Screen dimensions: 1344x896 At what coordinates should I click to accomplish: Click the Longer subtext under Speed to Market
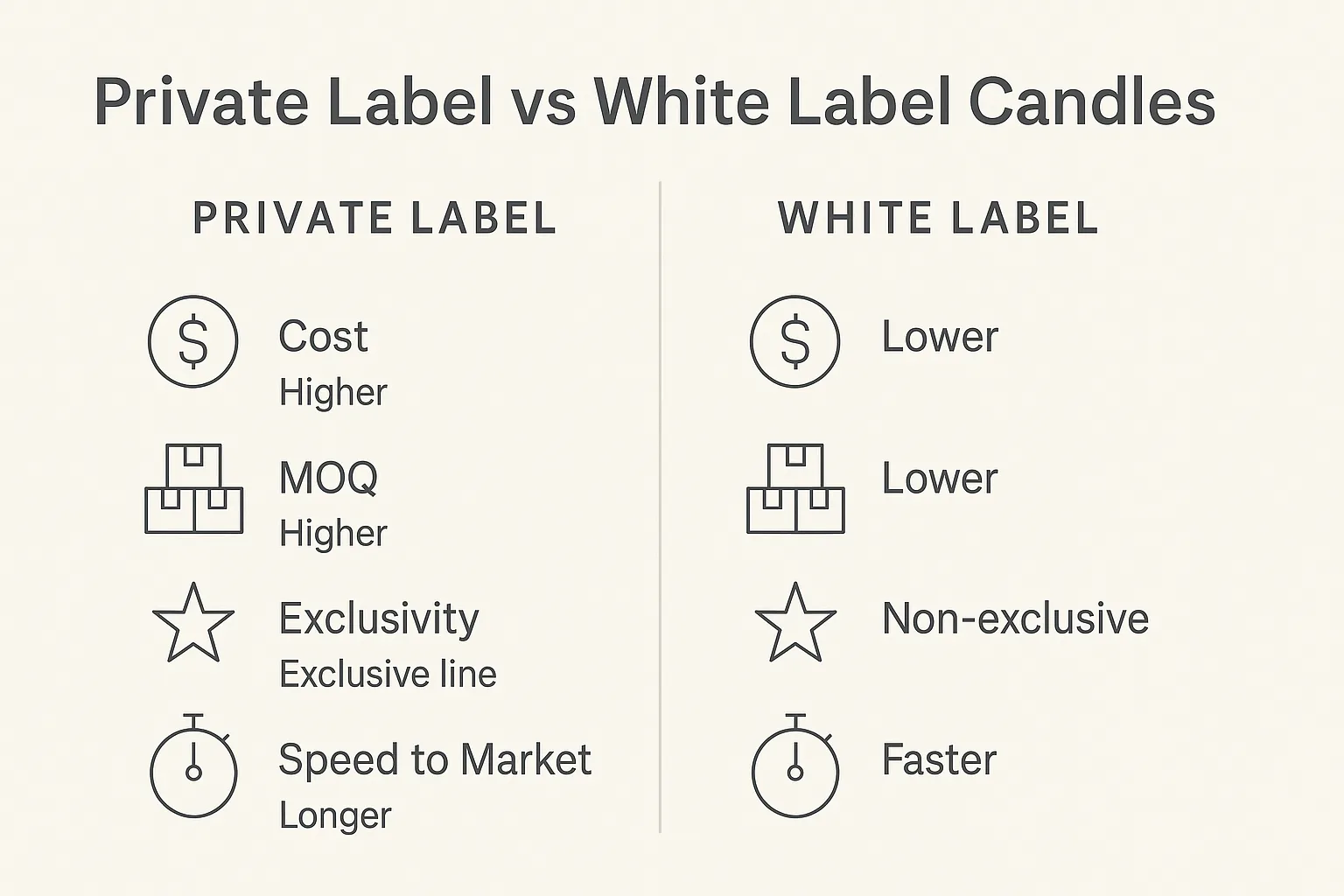pos(335,815)
